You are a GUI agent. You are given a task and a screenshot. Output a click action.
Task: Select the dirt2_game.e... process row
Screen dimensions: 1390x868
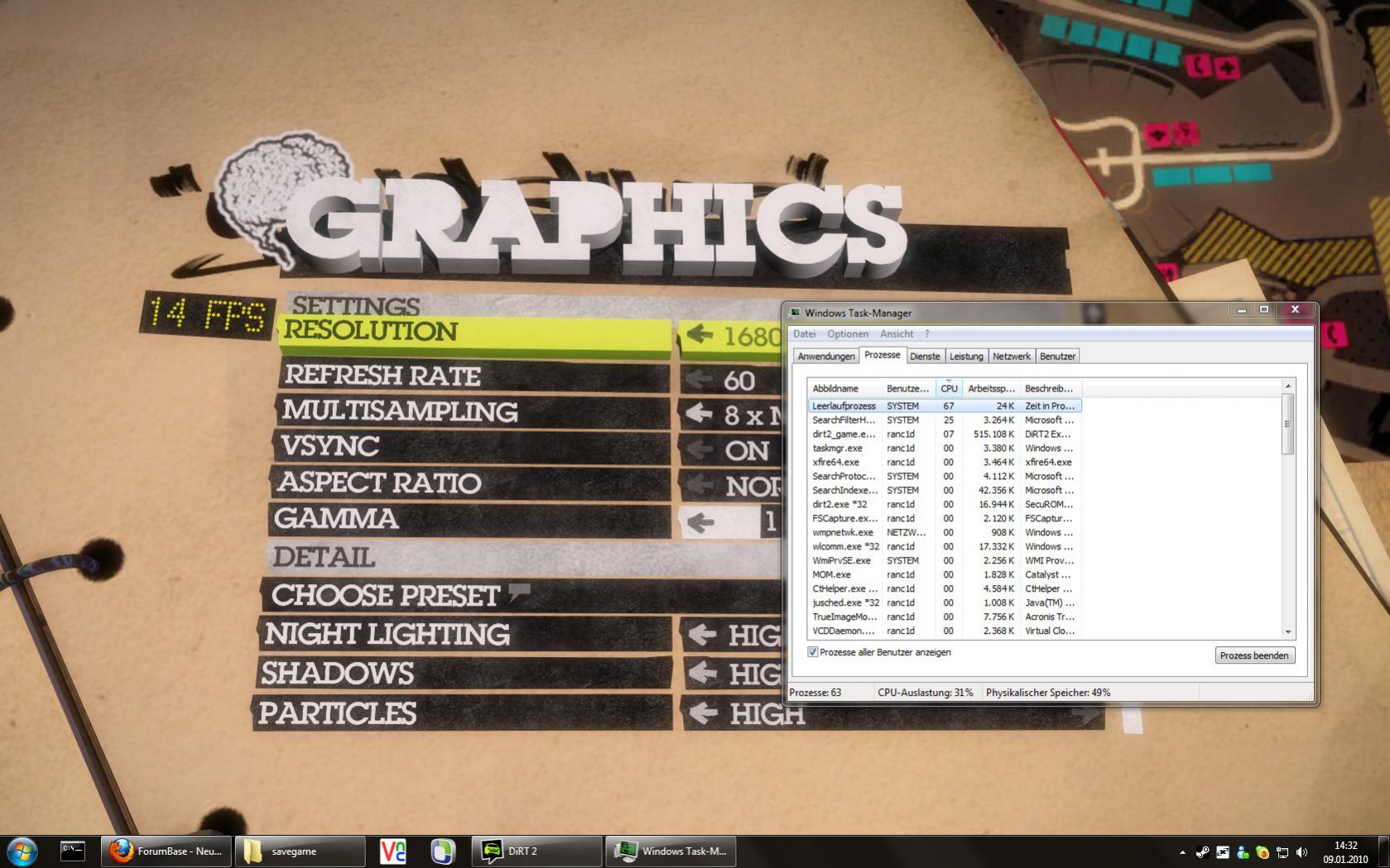[945, 434]
